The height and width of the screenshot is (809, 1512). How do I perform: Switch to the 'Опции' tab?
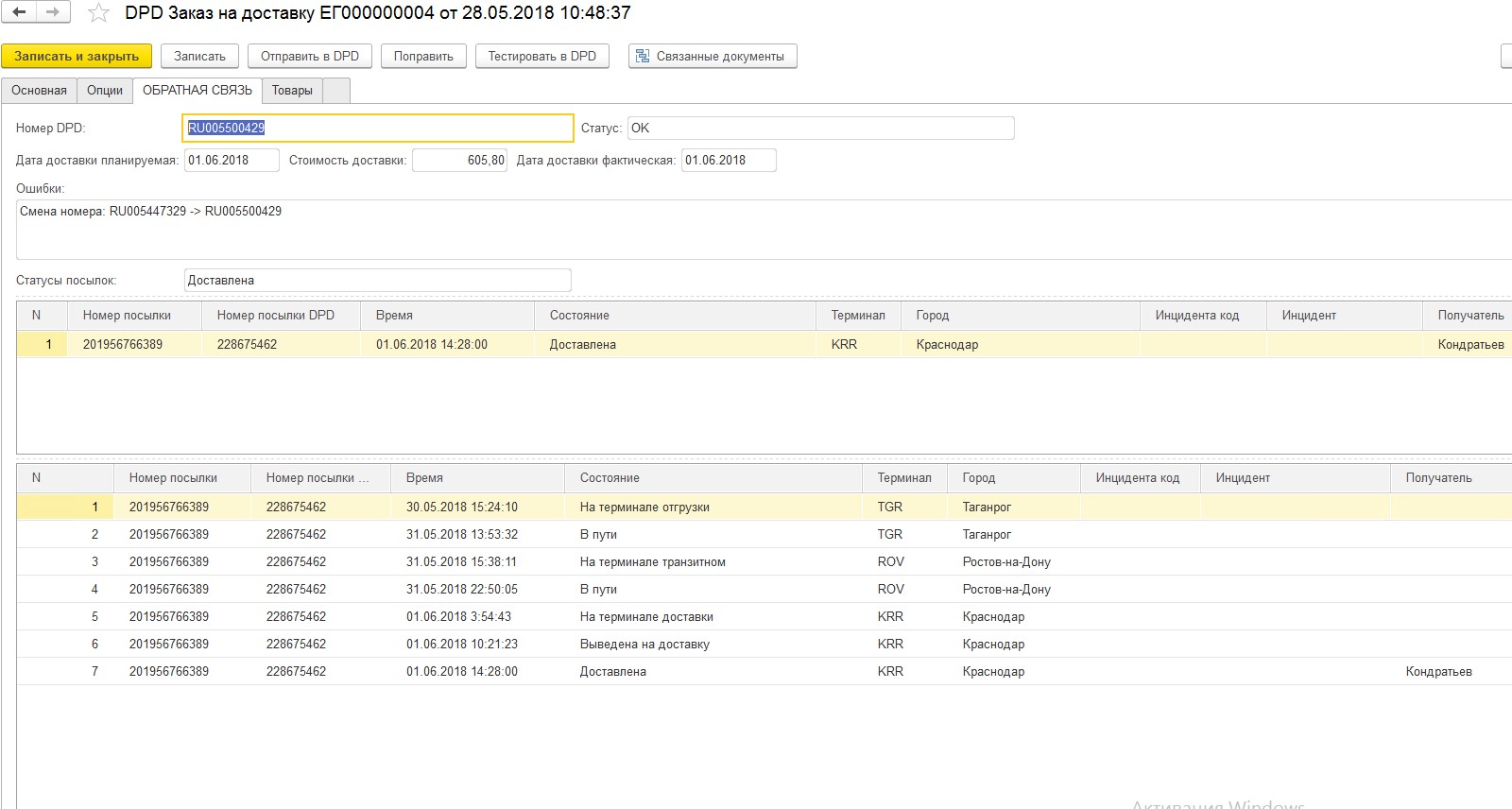[x=105, y=91]
